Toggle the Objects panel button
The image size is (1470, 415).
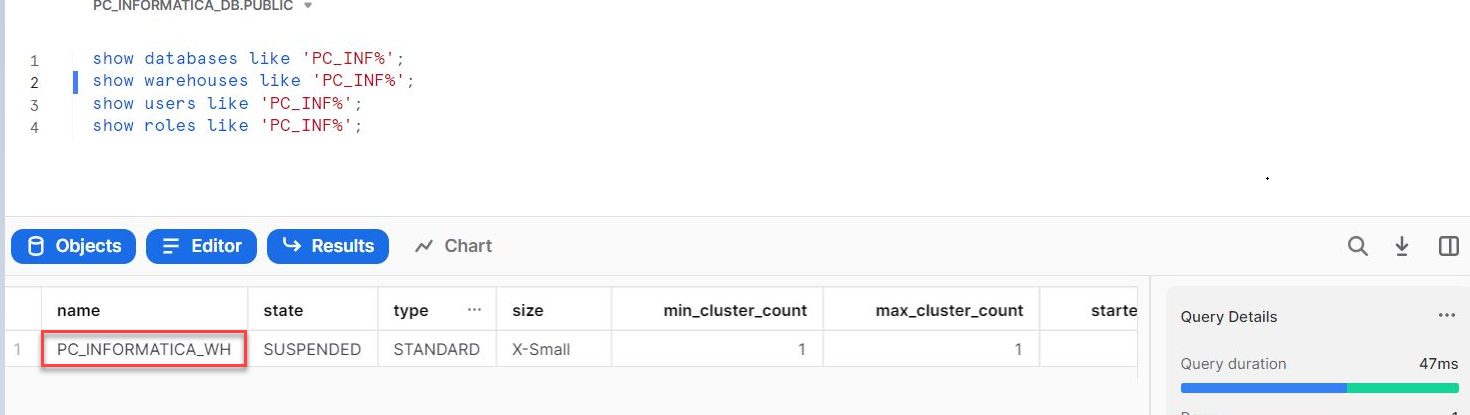(x=73, y=246)
